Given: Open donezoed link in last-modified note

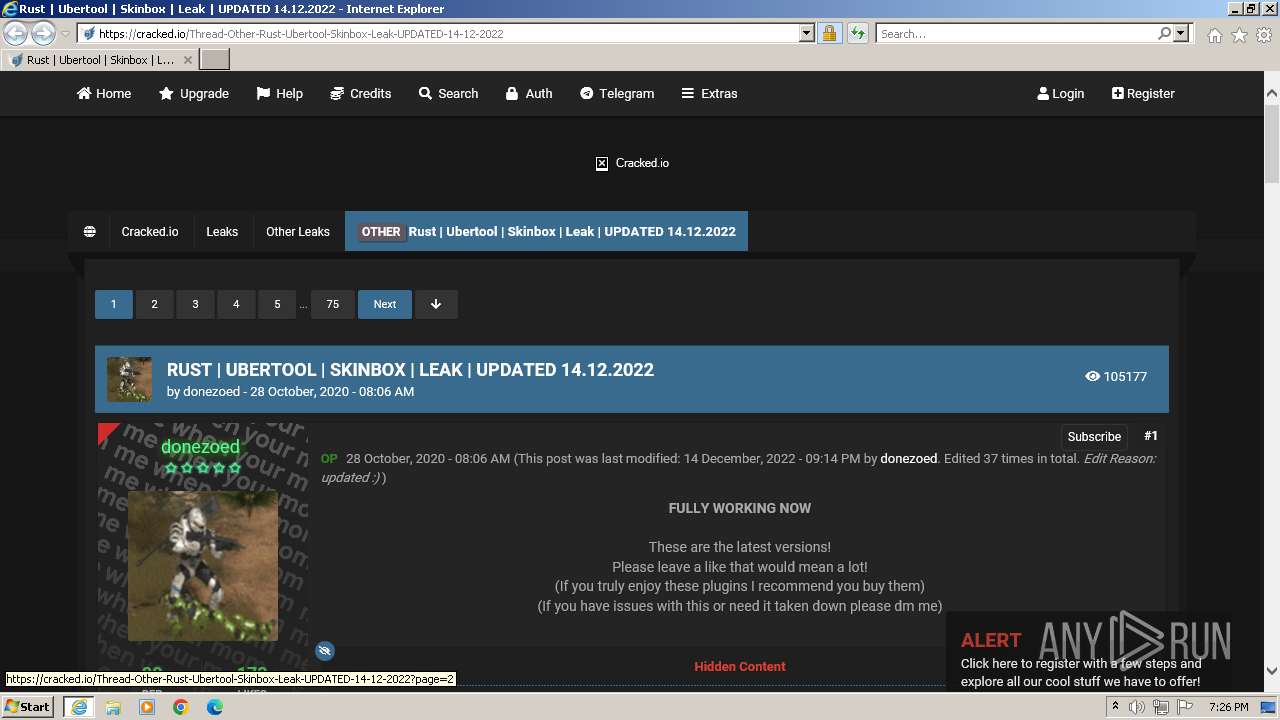Looking at the screenshot, I should click(908, 458).
